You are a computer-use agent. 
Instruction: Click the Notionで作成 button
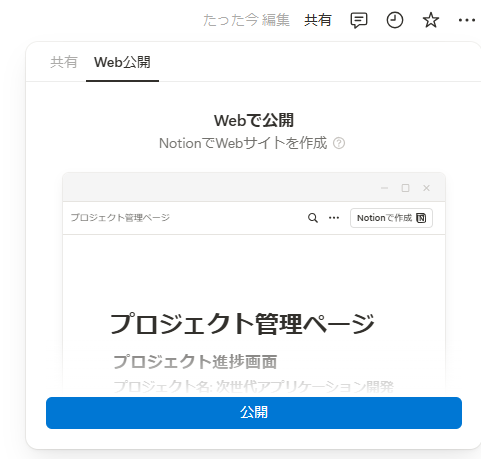click(391, 218)
